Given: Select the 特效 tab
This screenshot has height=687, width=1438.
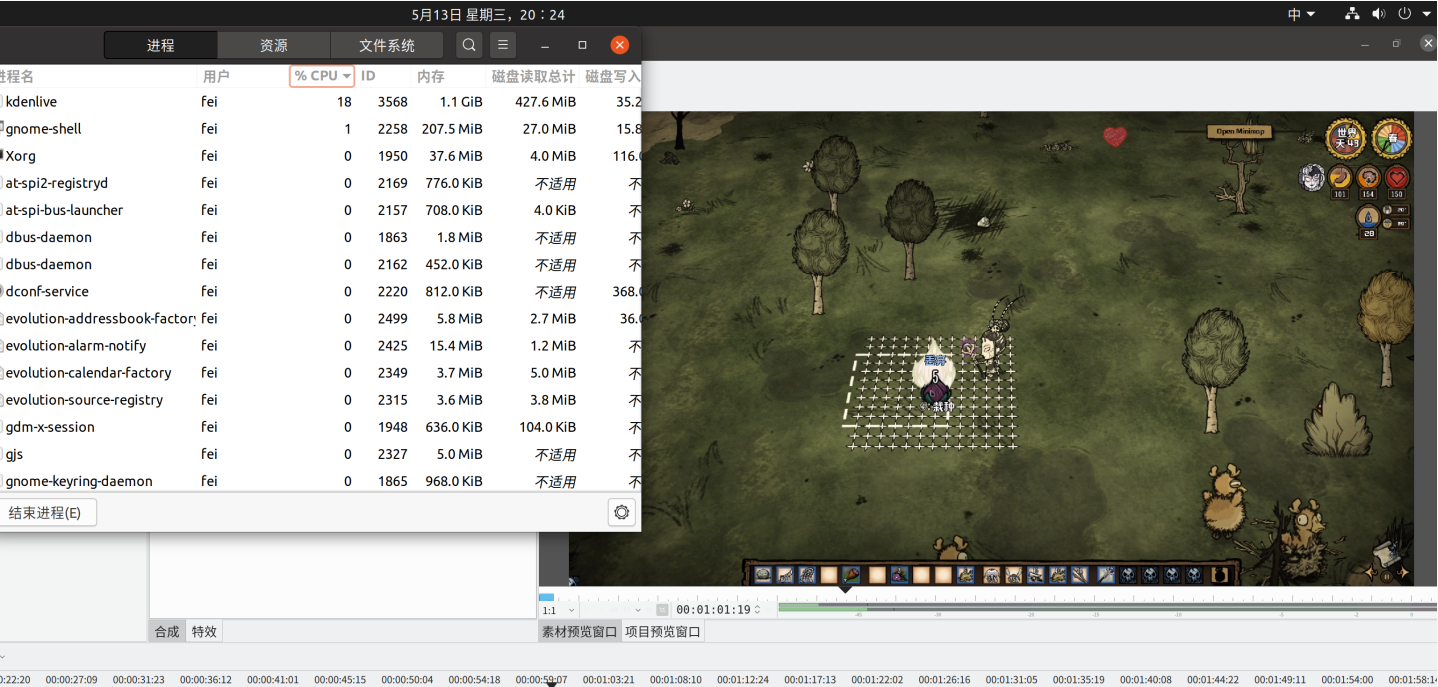Looking at the screenshot, I should pos(204,632).
